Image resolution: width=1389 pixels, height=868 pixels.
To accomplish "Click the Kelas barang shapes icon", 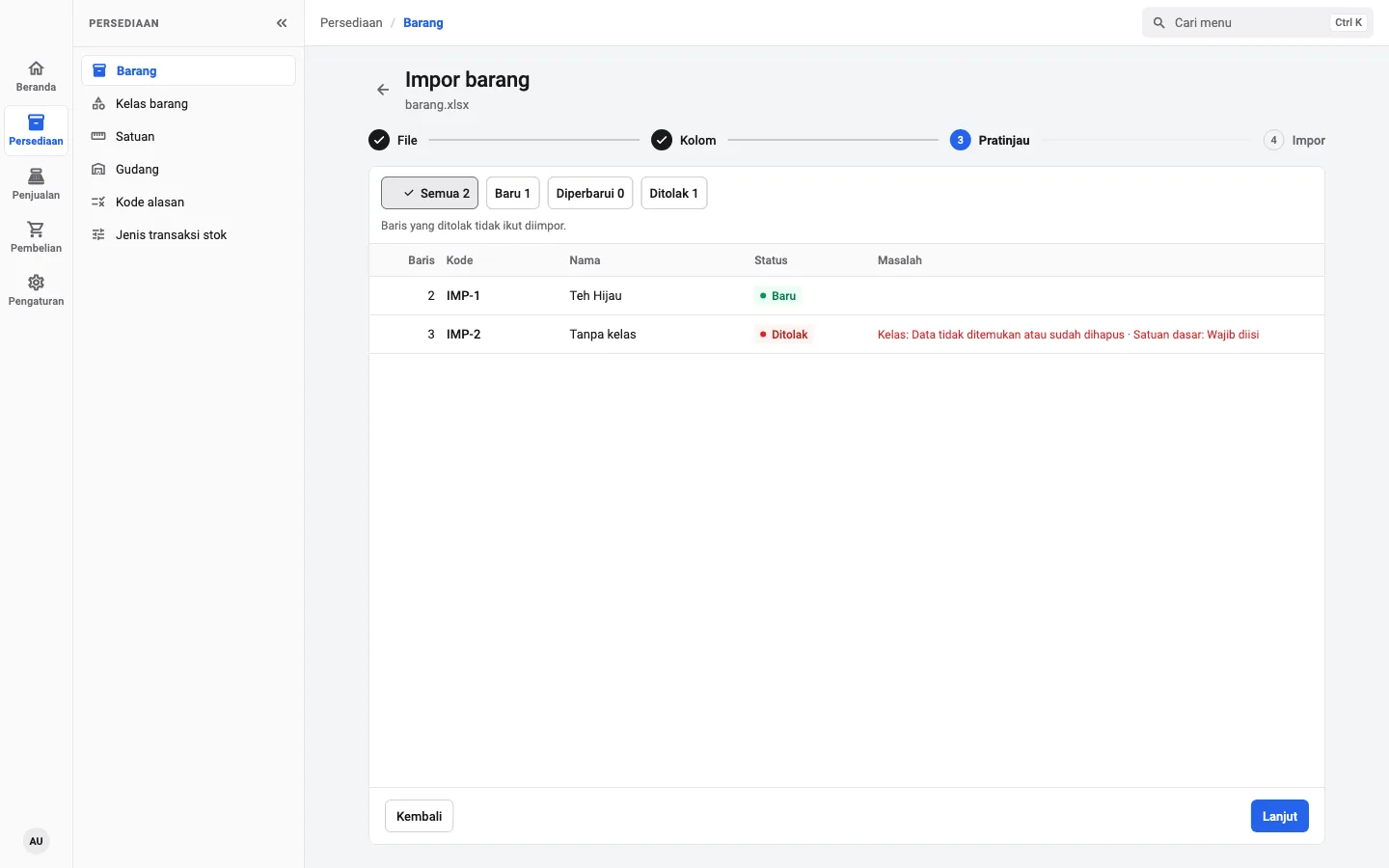I will [x=98, y=104].
